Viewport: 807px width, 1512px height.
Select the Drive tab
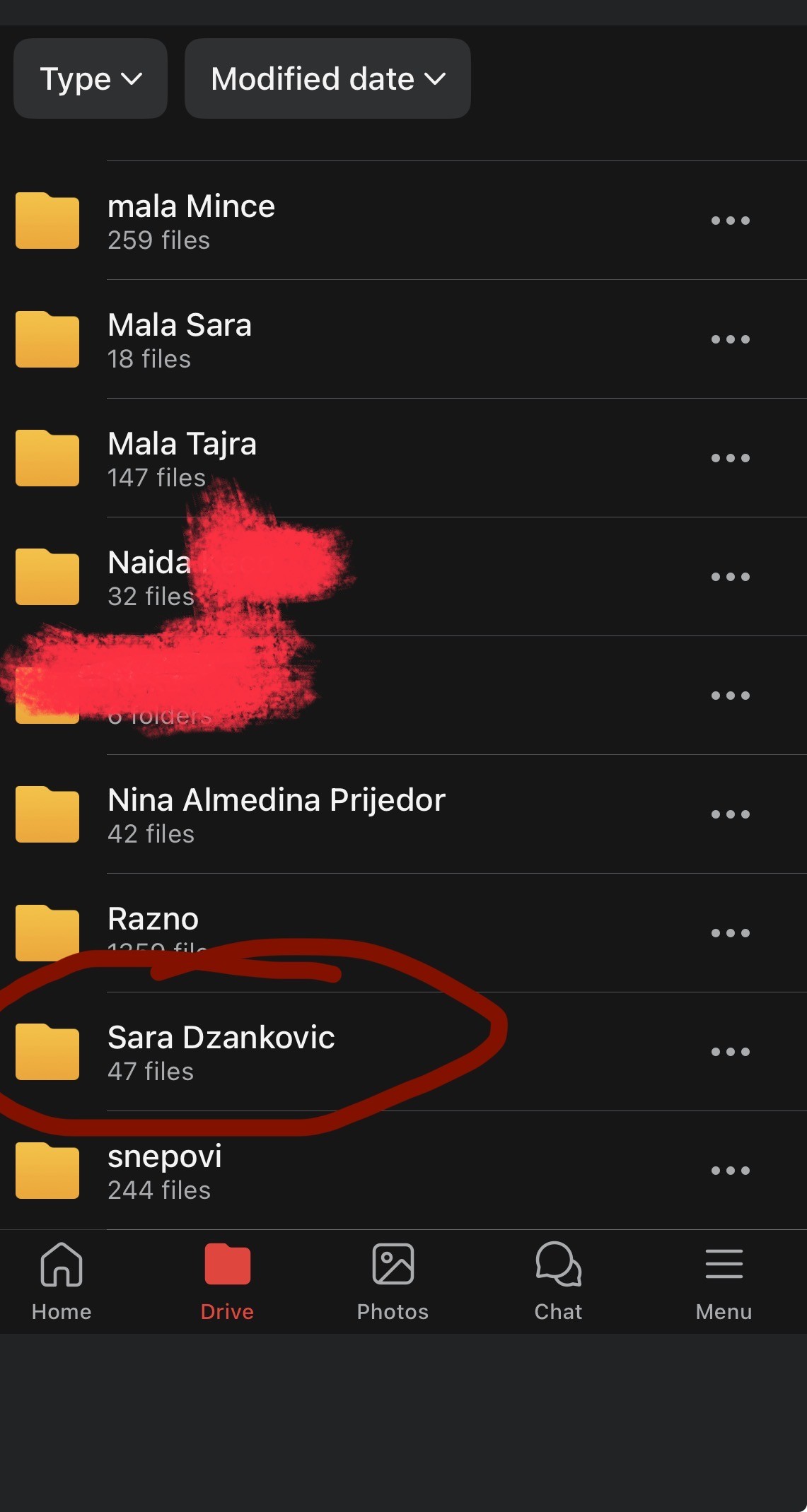[x=227, y=1282]
